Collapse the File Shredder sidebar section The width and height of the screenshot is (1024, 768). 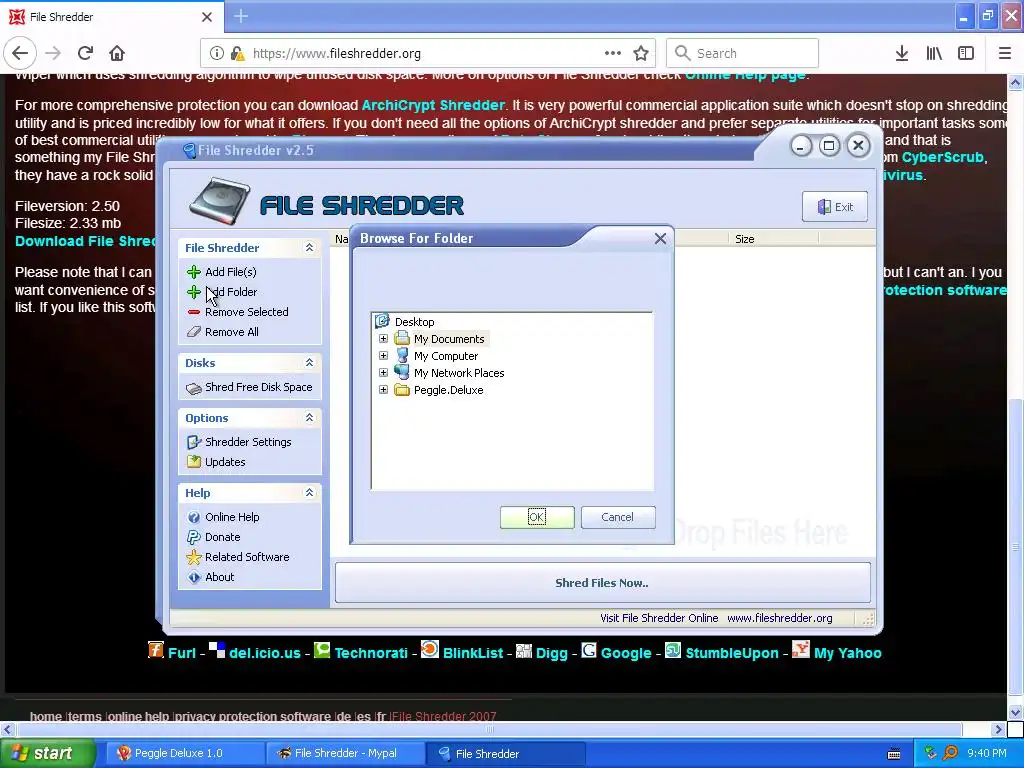[310, 248]
